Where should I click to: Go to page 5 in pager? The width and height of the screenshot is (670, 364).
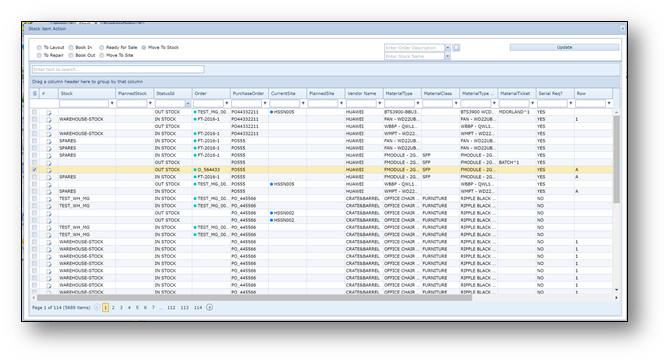click(x=137, y=308)
